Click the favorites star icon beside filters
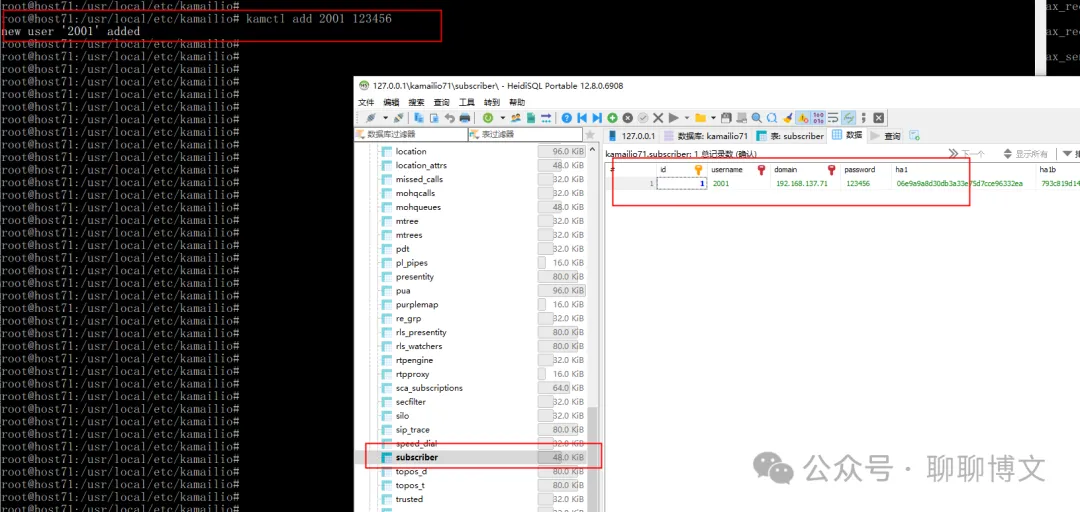 pos(590,134)
